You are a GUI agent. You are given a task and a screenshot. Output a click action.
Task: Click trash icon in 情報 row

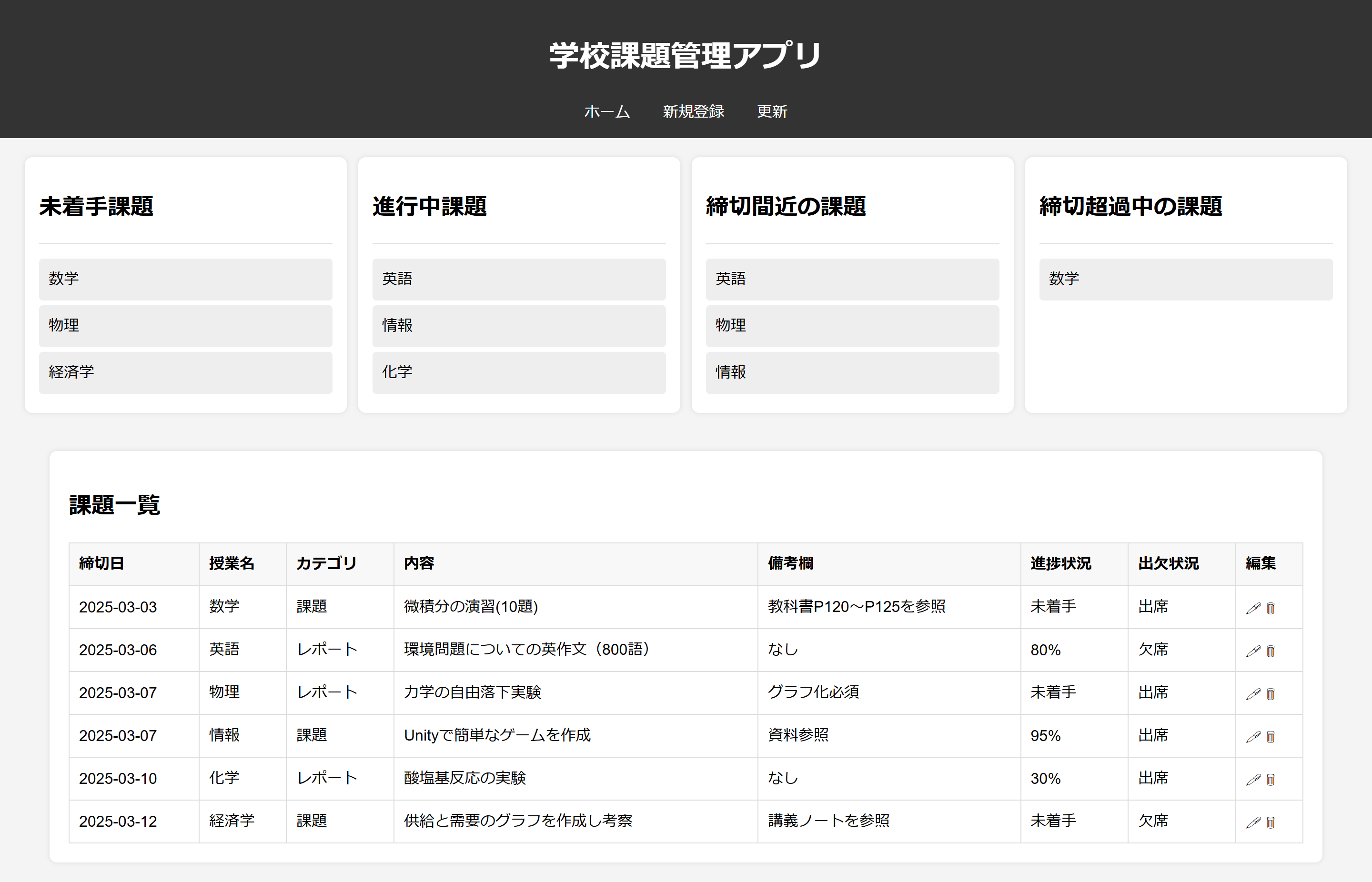coord(1271,737)
